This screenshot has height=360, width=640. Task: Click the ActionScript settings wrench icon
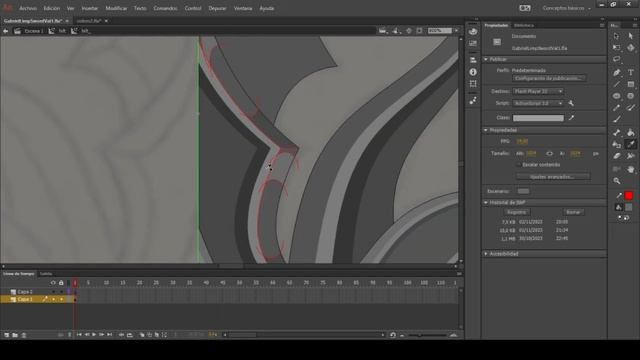click(571, 103)
